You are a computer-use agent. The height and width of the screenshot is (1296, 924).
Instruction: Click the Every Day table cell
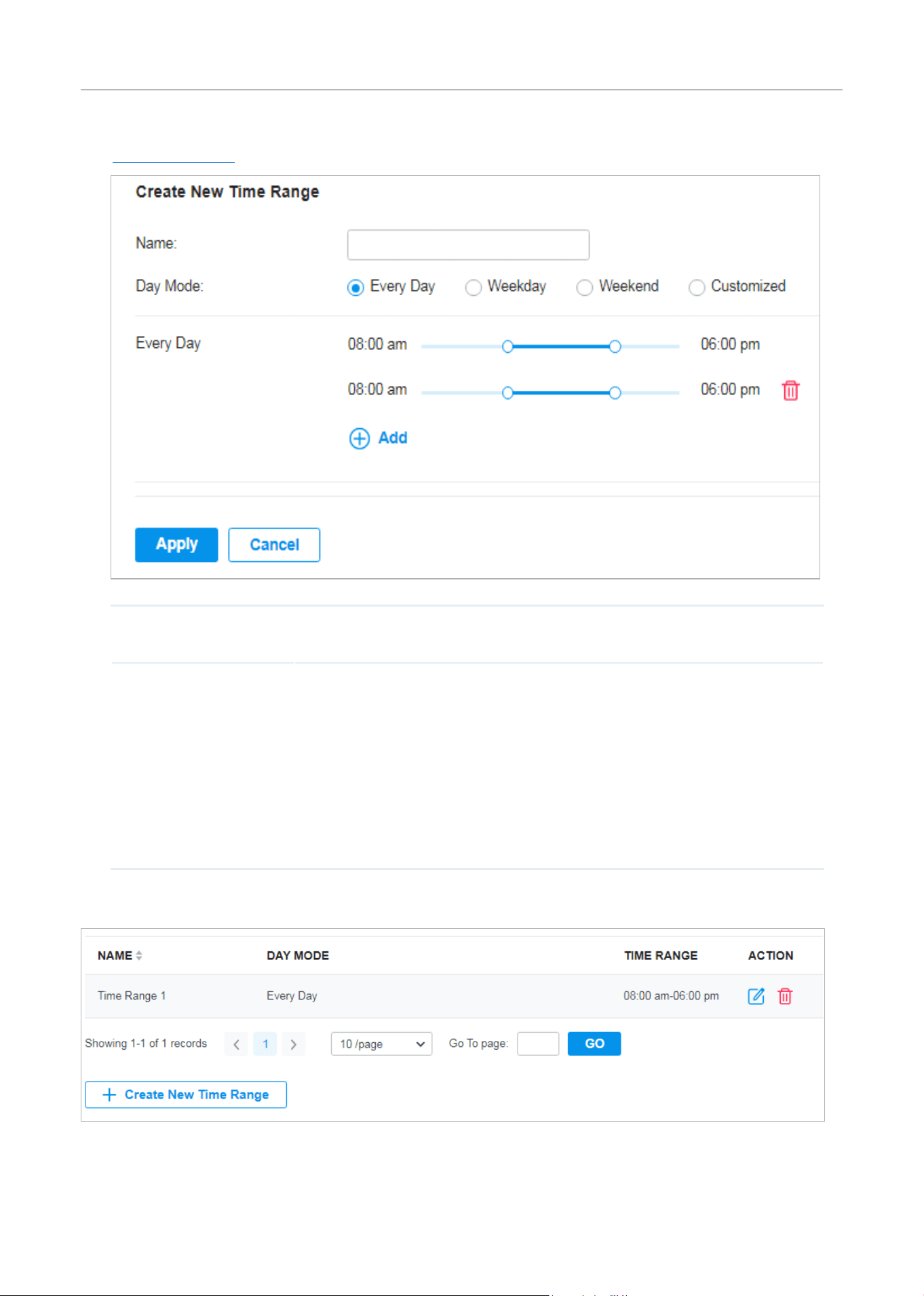pos(292,996)
